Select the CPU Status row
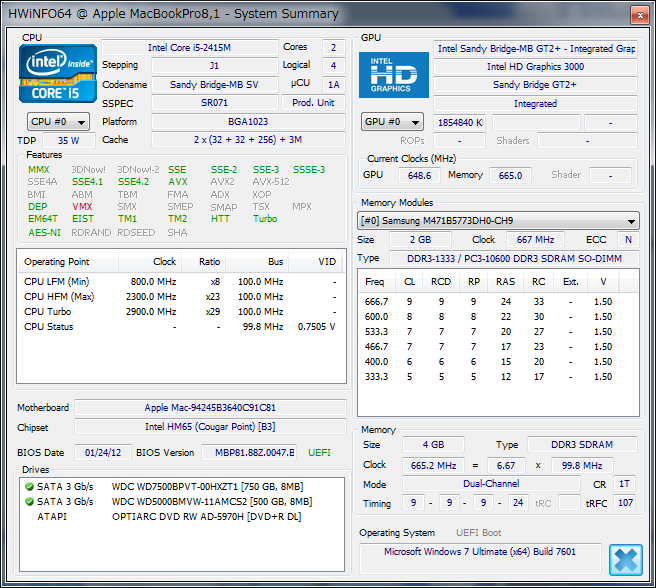 pyautogui.click(x=181, y=327)
